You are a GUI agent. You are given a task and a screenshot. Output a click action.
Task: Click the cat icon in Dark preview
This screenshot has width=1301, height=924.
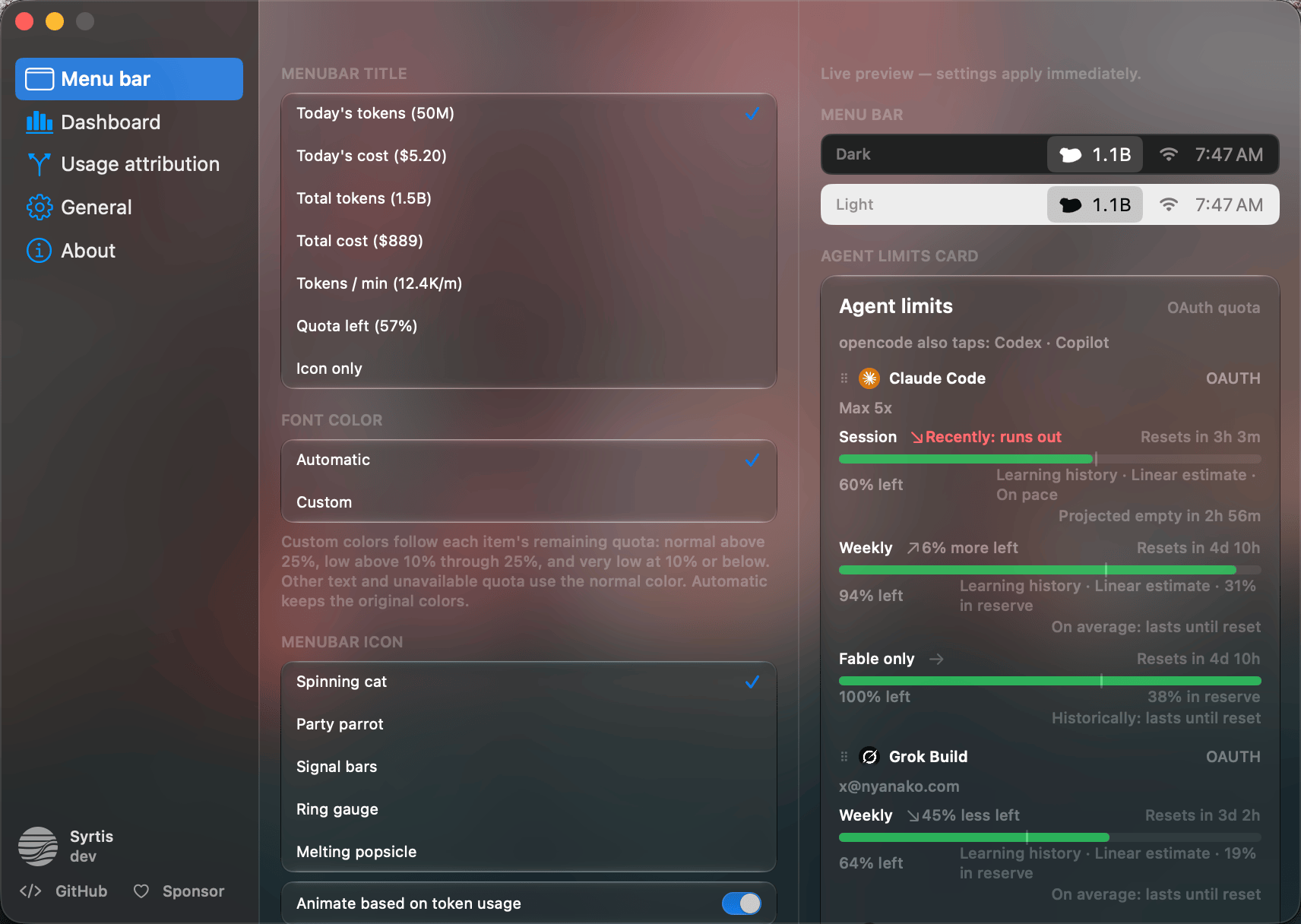click(1071, 155)
